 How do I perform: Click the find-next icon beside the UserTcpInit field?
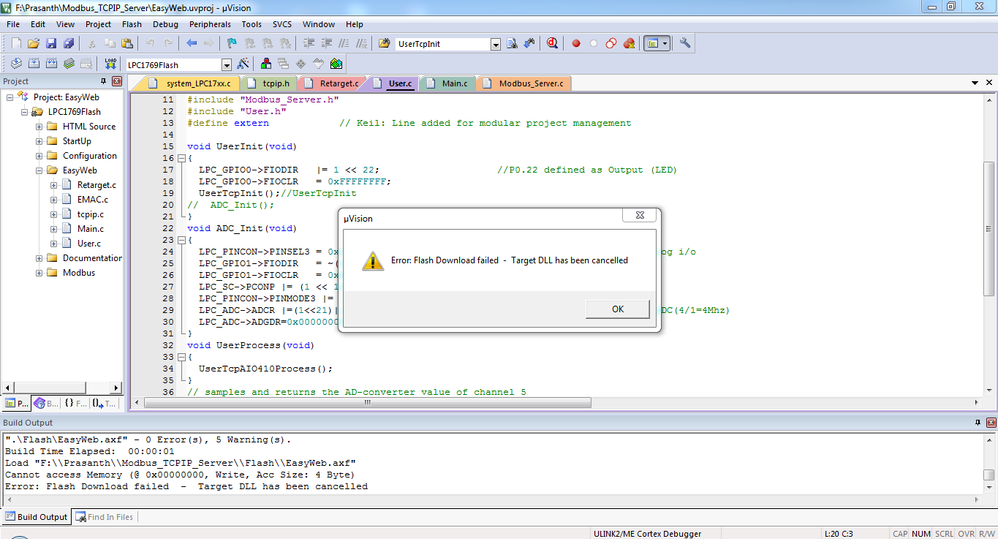coord(512,43)
